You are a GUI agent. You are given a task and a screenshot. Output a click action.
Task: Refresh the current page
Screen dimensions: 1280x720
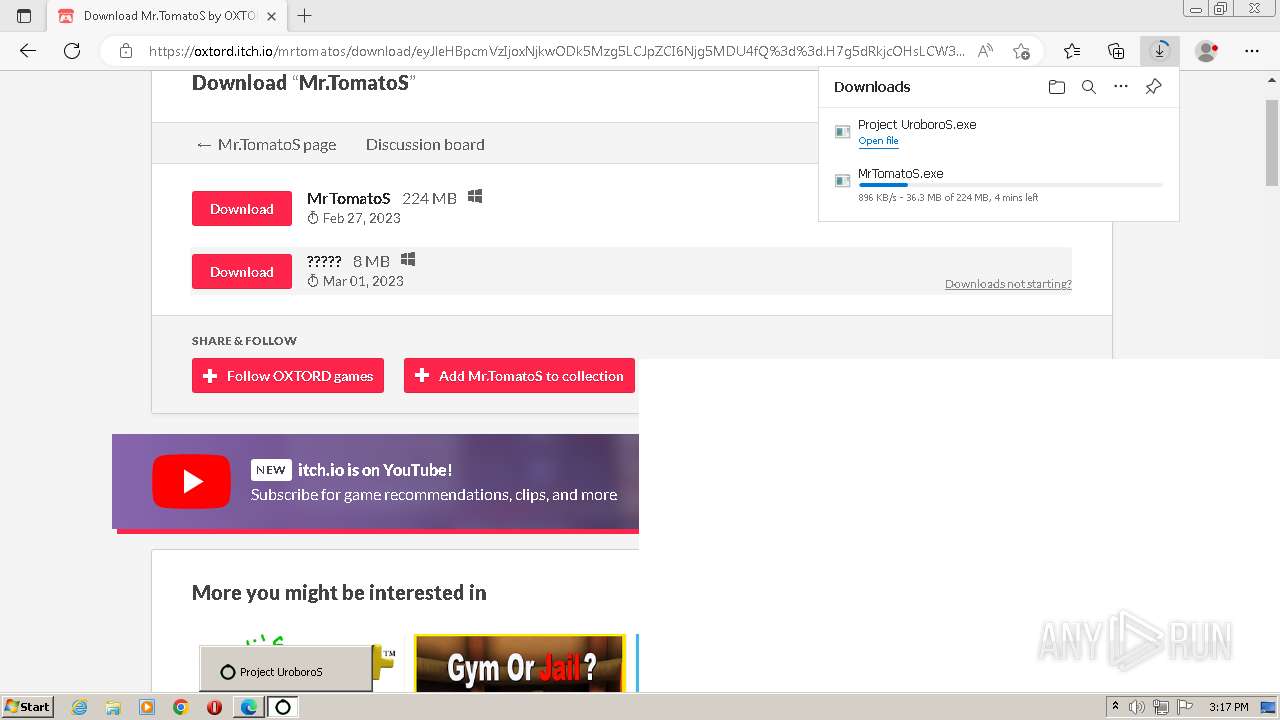point(72,51)
